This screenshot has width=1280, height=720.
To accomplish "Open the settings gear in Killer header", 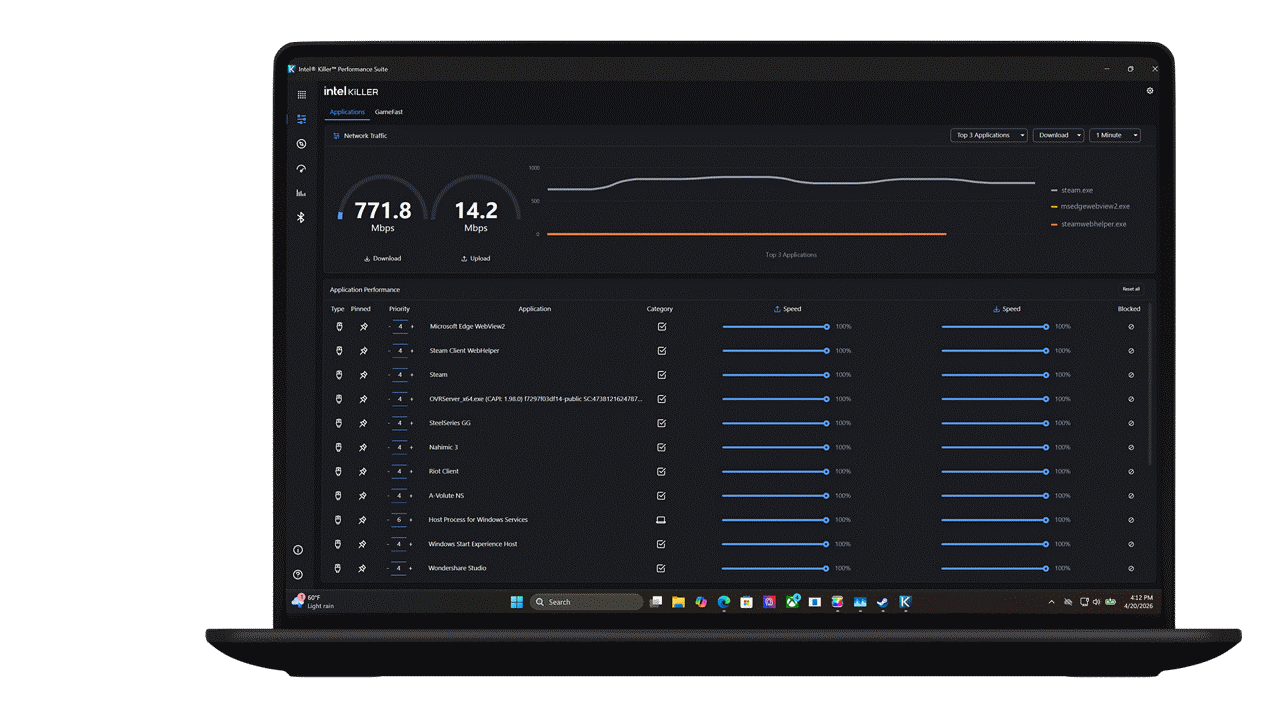I will click(1150, 91).
